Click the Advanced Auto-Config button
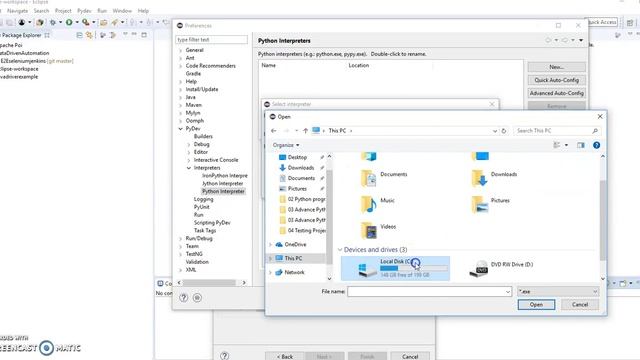Screen dimensions: 640x360 tap(557, 93)
